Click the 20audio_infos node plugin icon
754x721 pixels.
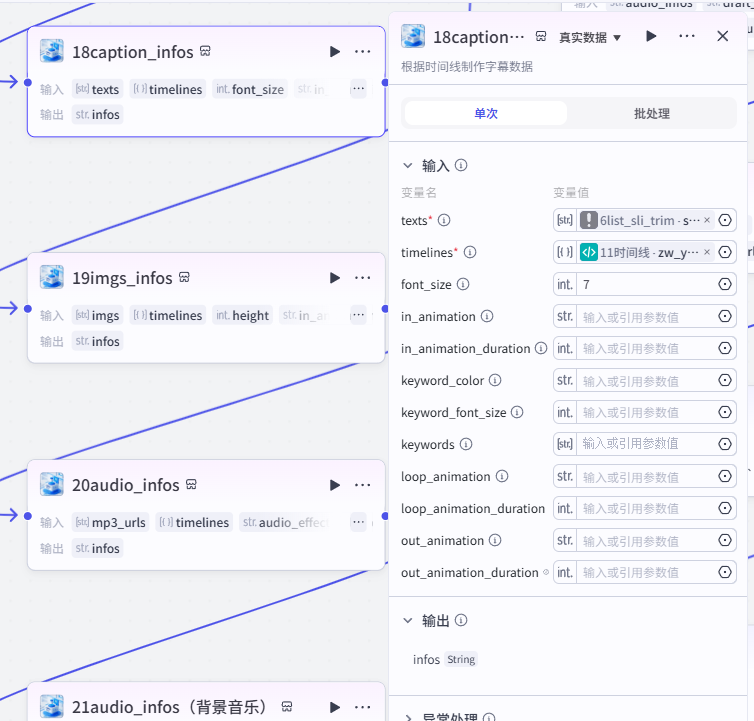pos(52,484)
